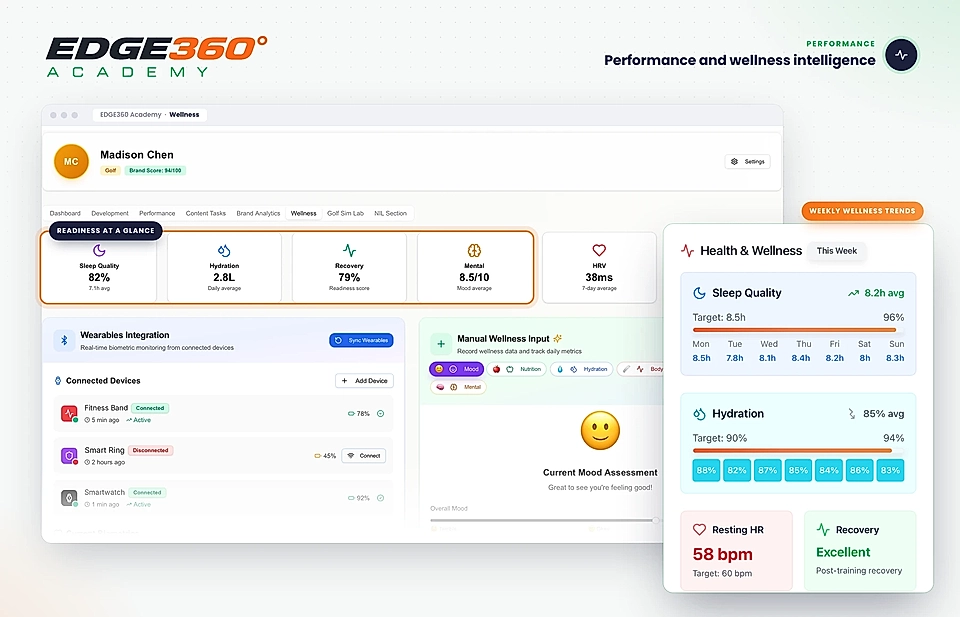The height and width of the screenshot is (617, 960).
Task: Click the Fitness Band red device icon
Action: click(69, 413)
